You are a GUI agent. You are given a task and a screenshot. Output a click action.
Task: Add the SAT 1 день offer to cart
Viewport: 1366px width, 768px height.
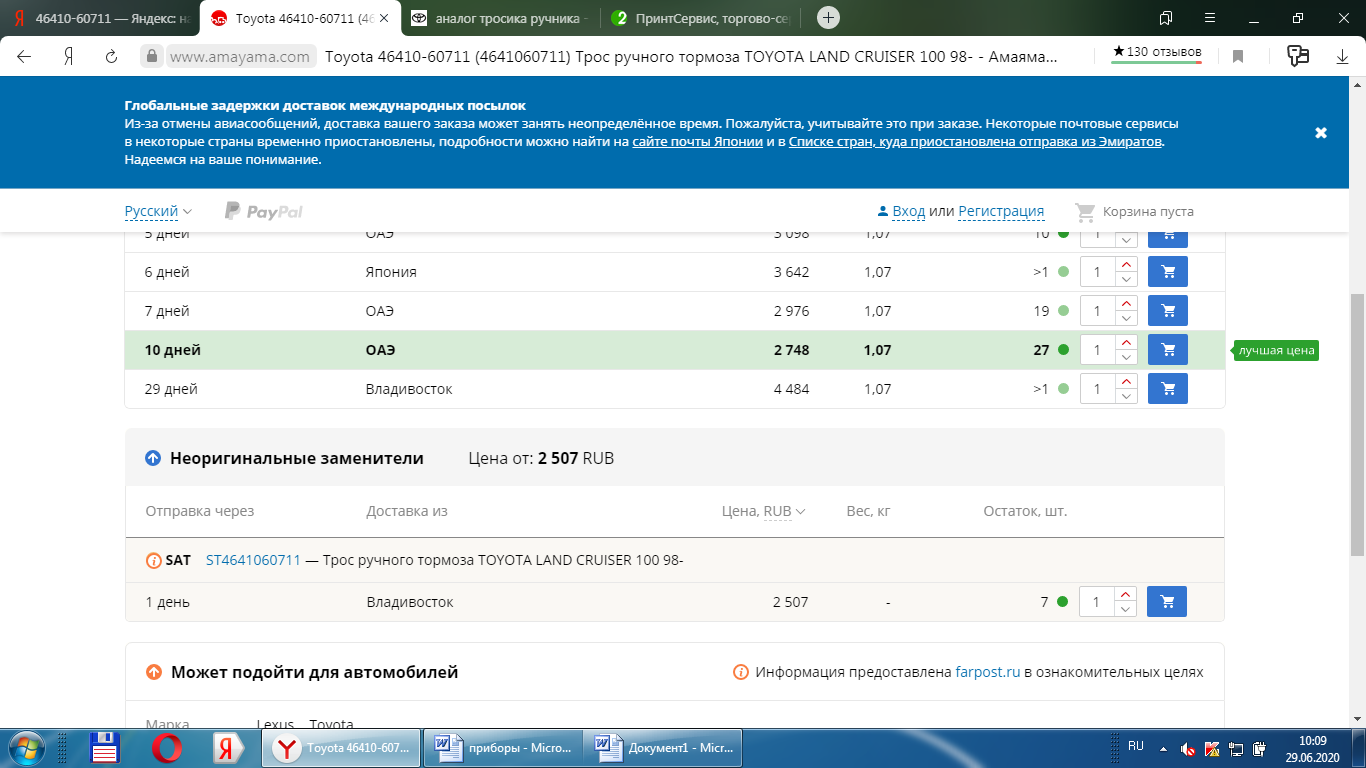(x=1167, y=602)
